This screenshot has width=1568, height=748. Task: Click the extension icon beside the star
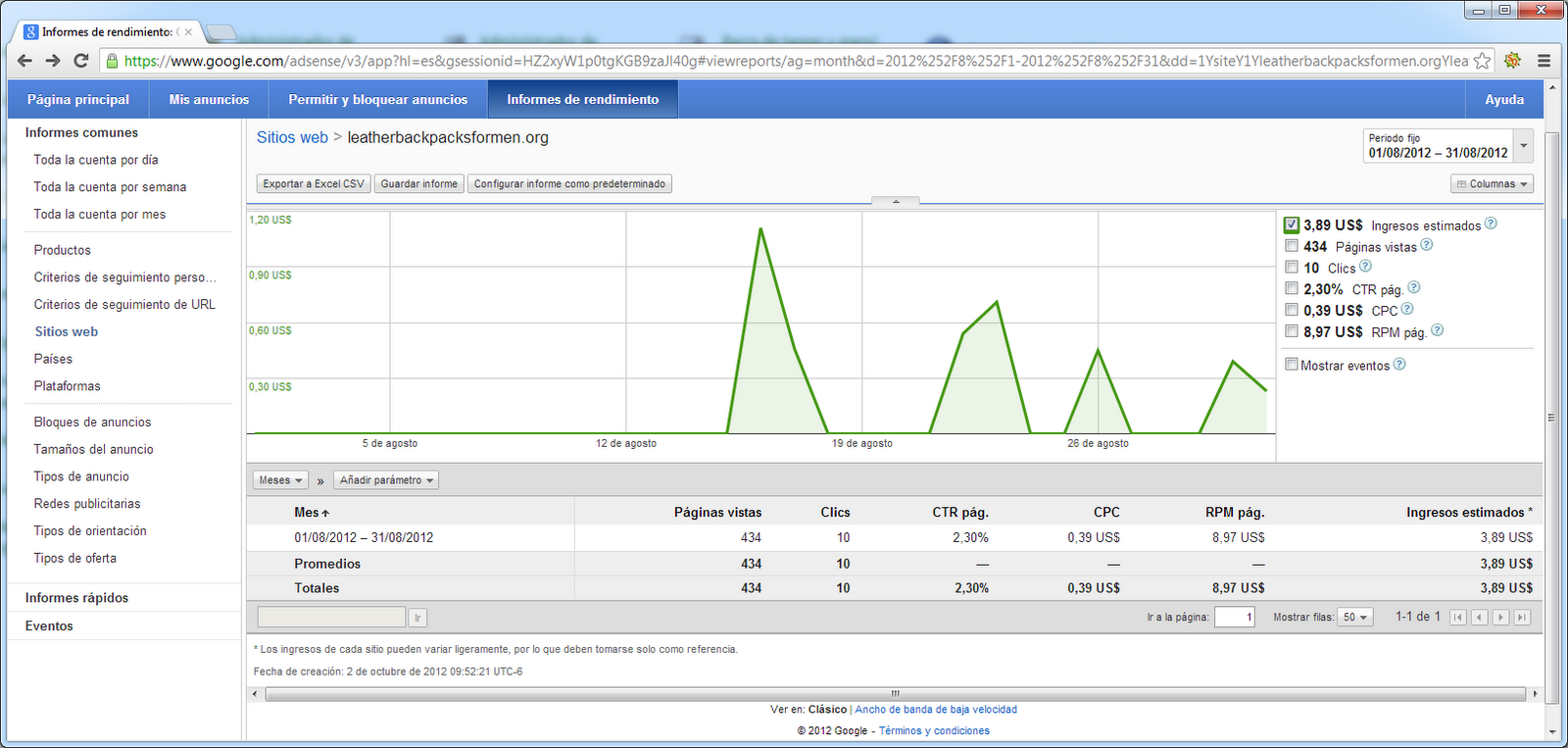[1513, 61]
